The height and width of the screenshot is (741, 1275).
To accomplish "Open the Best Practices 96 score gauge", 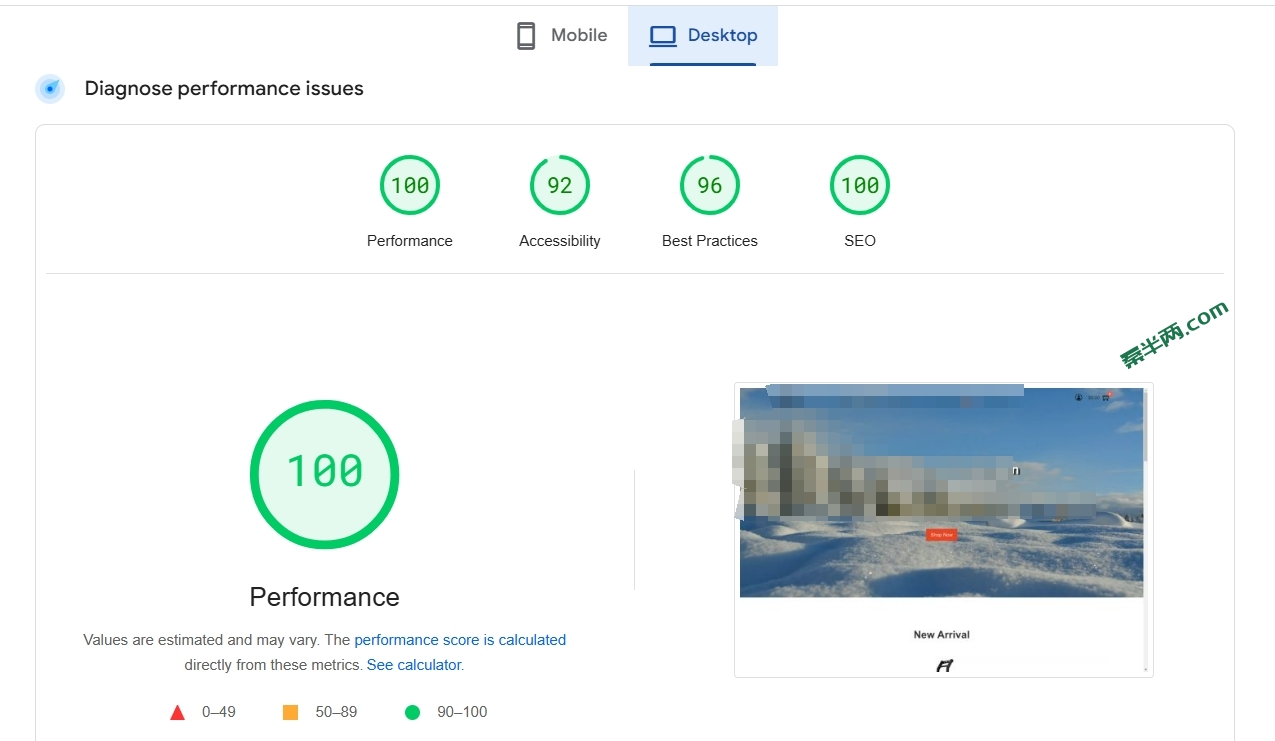I will (710, 185).
